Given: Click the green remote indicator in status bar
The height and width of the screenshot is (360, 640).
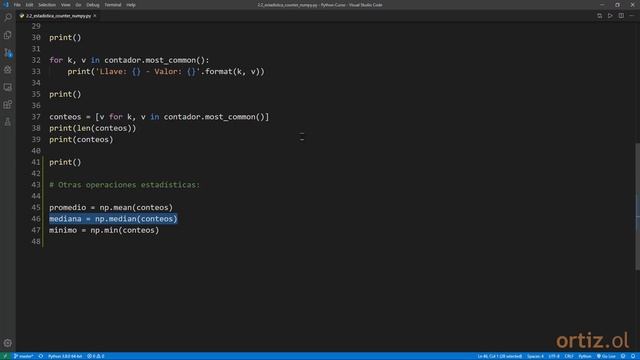Looking at the screenshot, I should 5,356.
